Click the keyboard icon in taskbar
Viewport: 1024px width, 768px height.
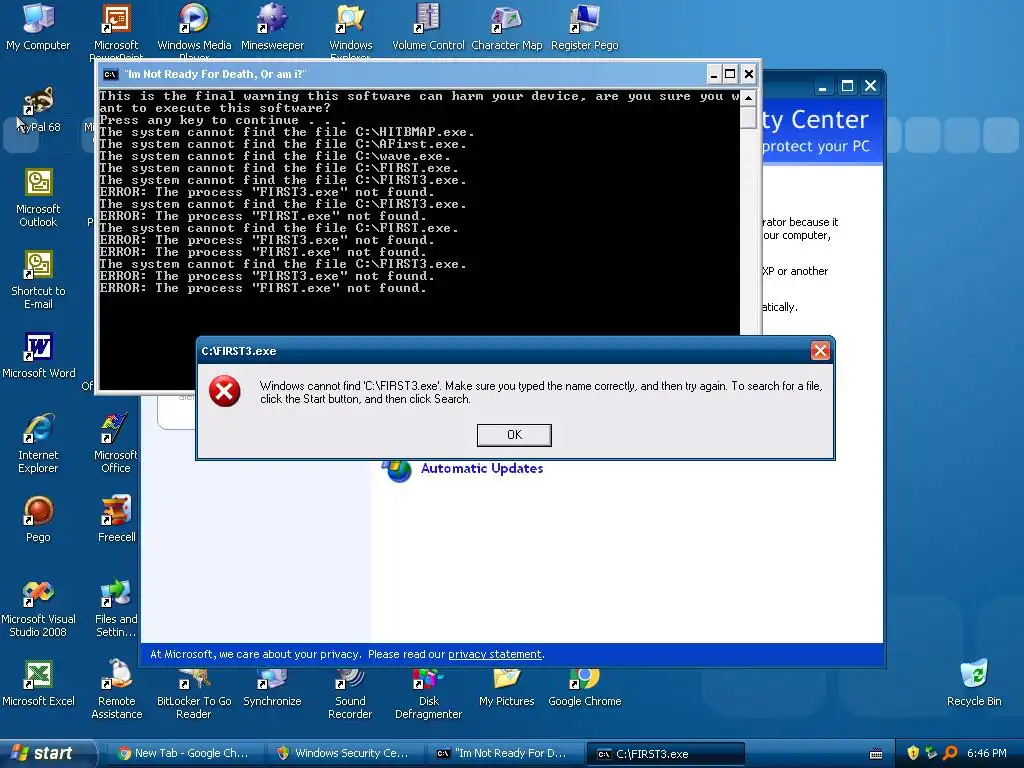(x=876, y=754)
